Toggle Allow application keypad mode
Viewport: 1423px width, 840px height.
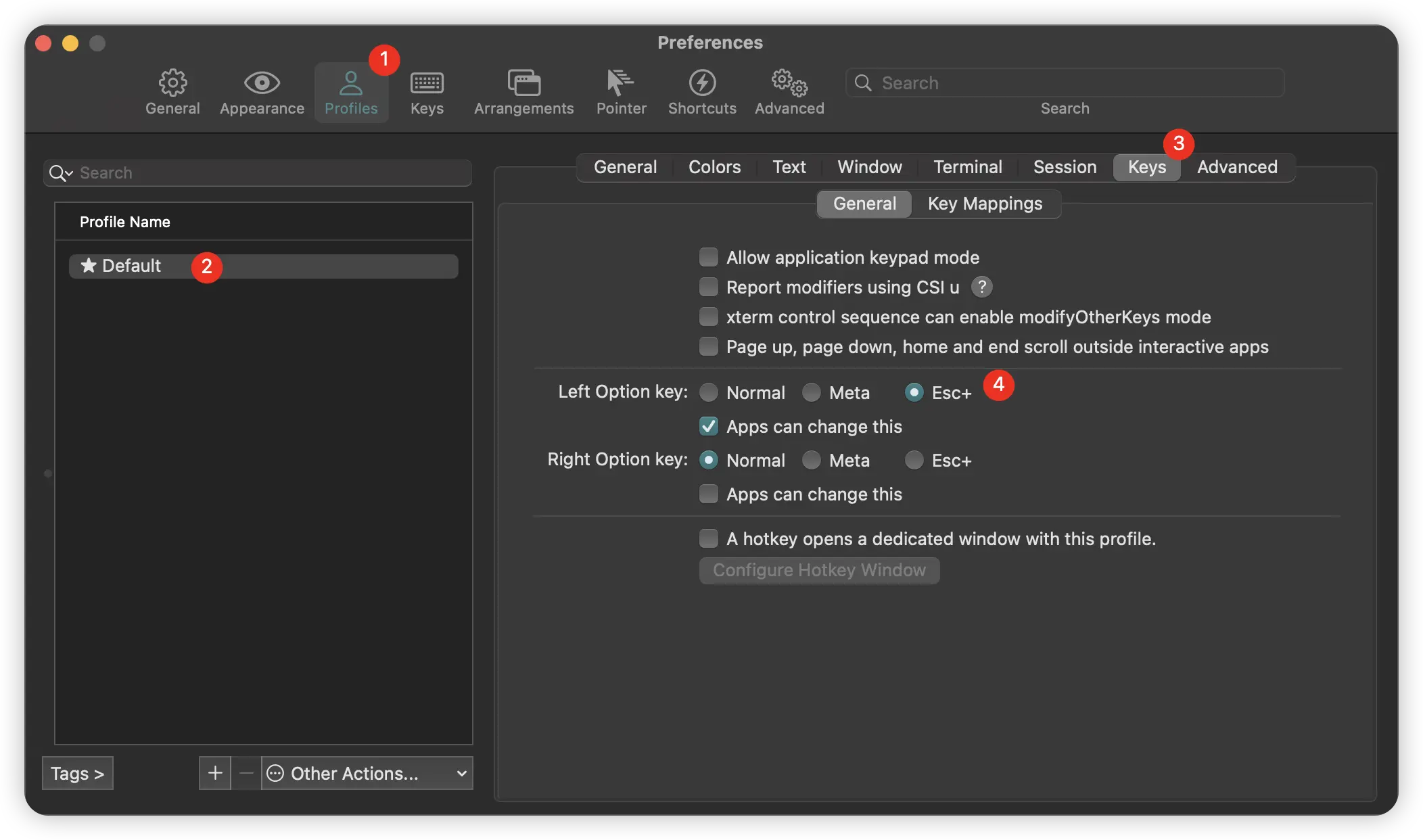click(x=709, y=258)
